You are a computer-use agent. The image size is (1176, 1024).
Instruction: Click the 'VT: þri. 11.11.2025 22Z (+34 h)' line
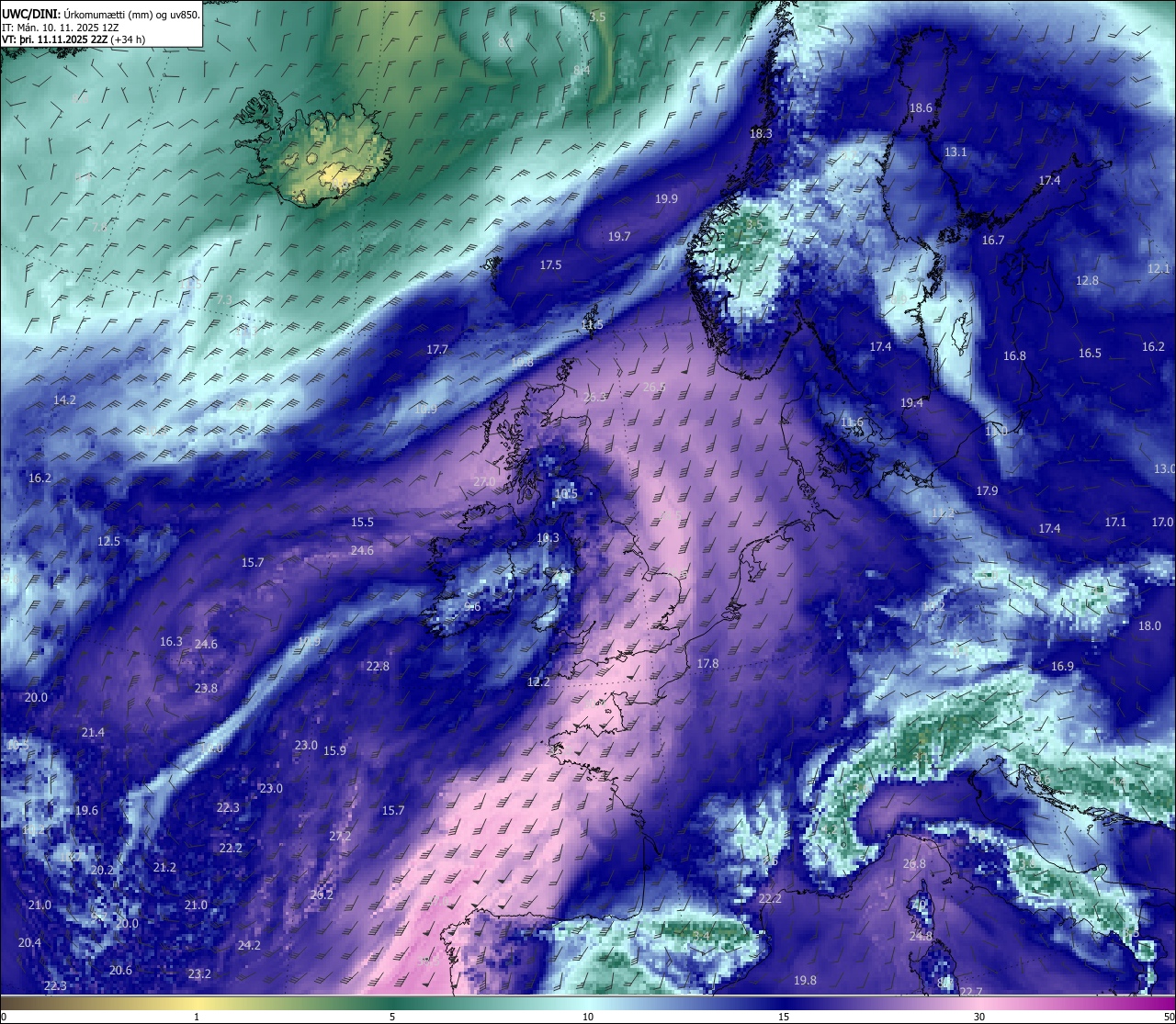pyautogui.click(x=73, y=39)
